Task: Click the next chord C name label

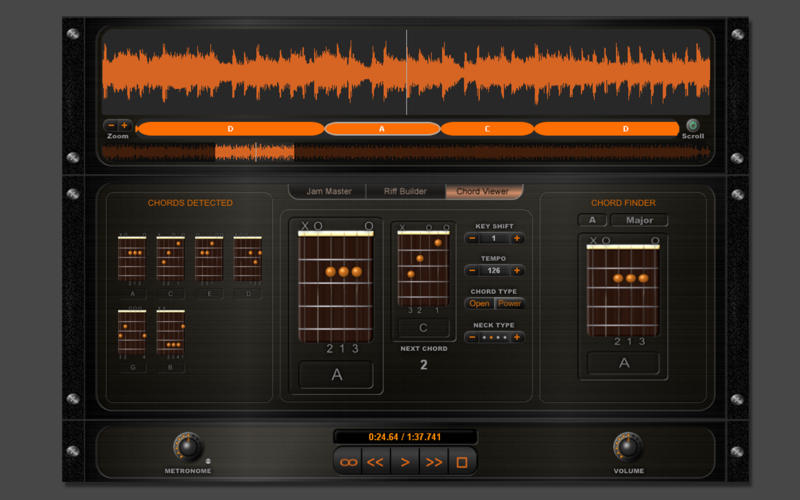Action: click(423, 328)
